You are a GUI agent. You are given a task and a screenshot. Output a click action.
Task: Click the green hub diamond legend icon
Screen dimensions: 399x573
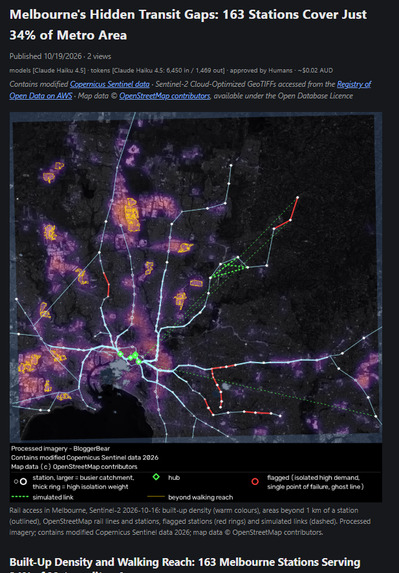pos(156,477)
